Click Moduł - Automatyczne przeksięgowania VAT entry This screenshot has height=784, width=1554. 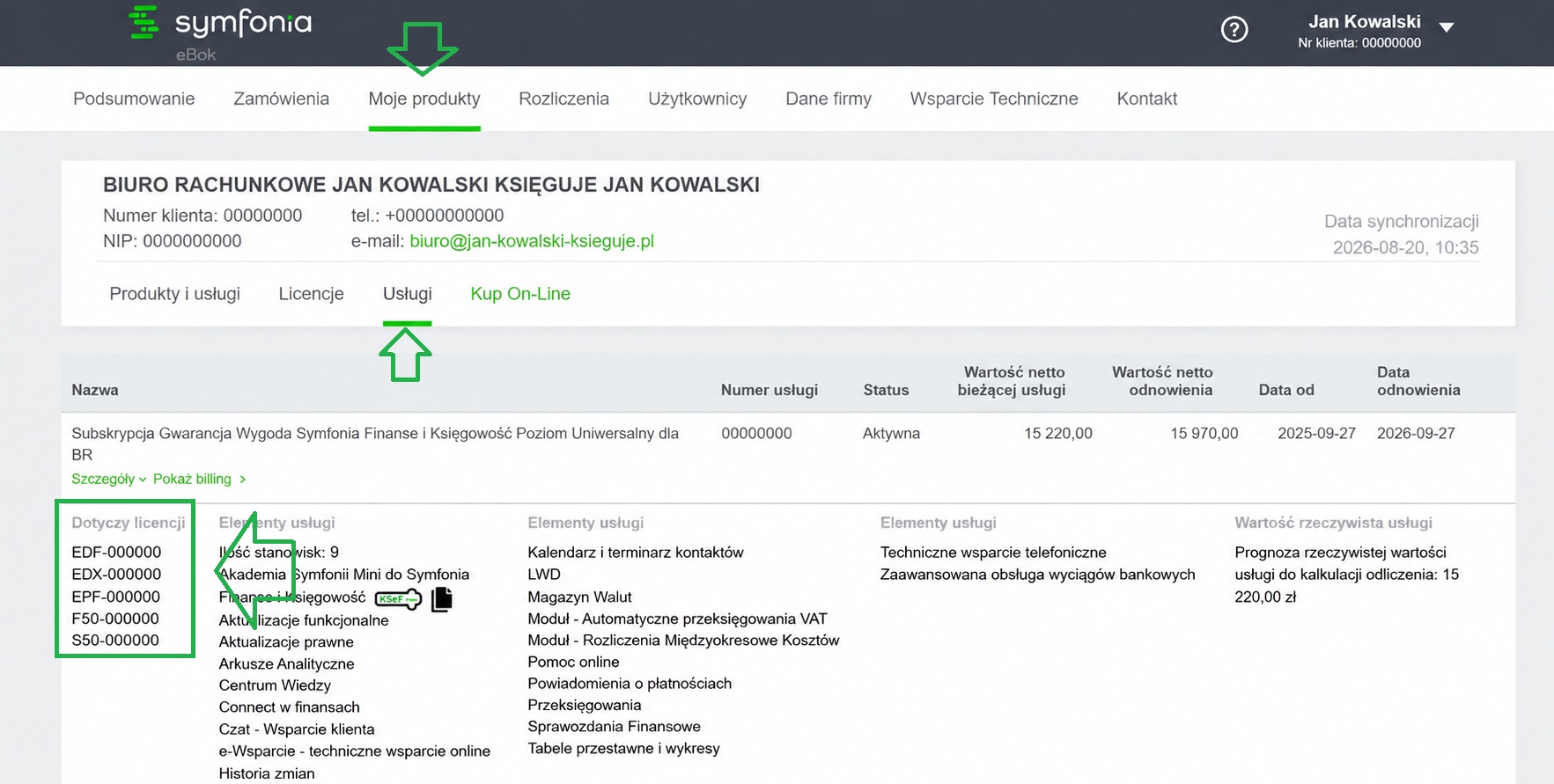(x=677, y=619)
